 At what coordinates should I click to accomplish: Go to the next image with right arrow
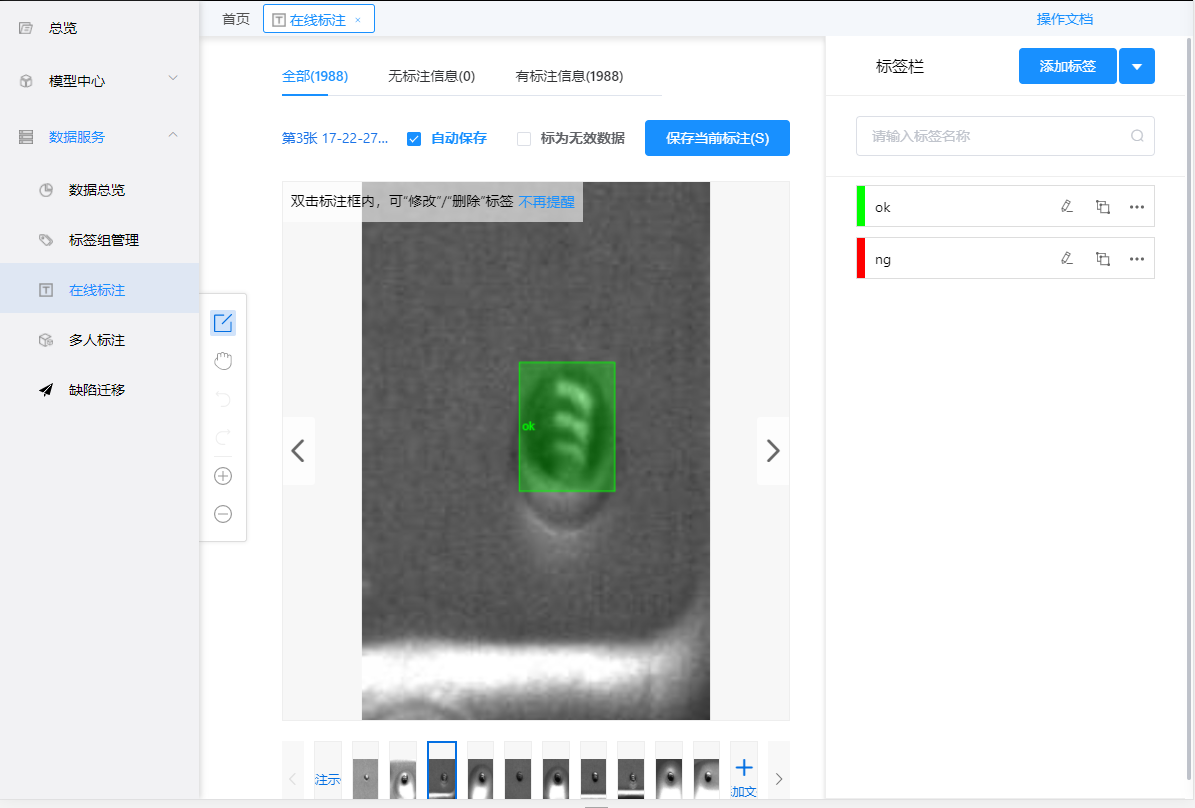pos(773,450)
